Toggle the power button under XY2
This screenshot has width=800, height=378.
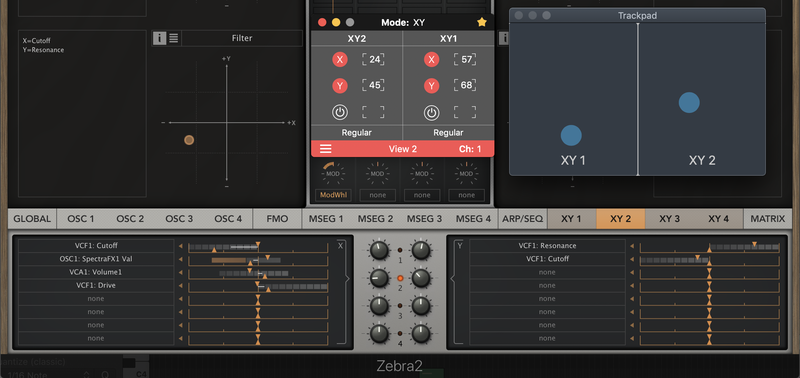(x=340, y=112)
